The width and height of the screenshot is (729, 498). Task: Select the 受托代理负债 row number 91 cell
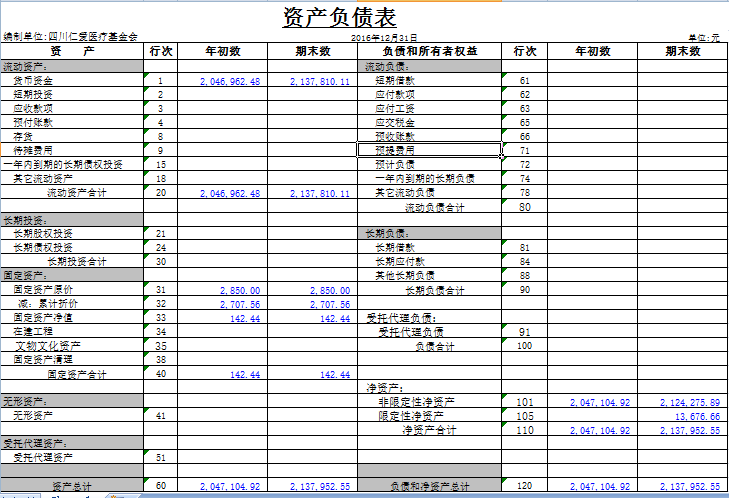coord(525,332)
